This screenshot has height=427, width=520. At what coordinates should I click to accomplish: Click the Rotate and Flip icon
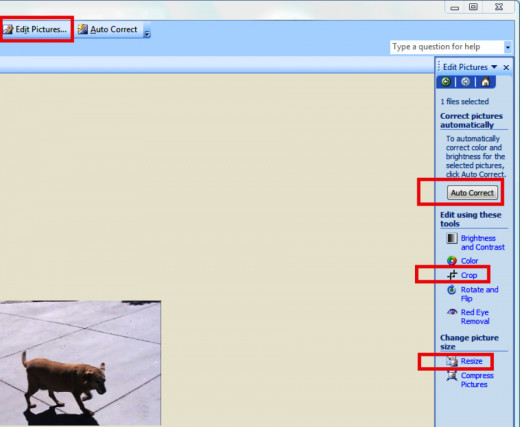[452, 290]
